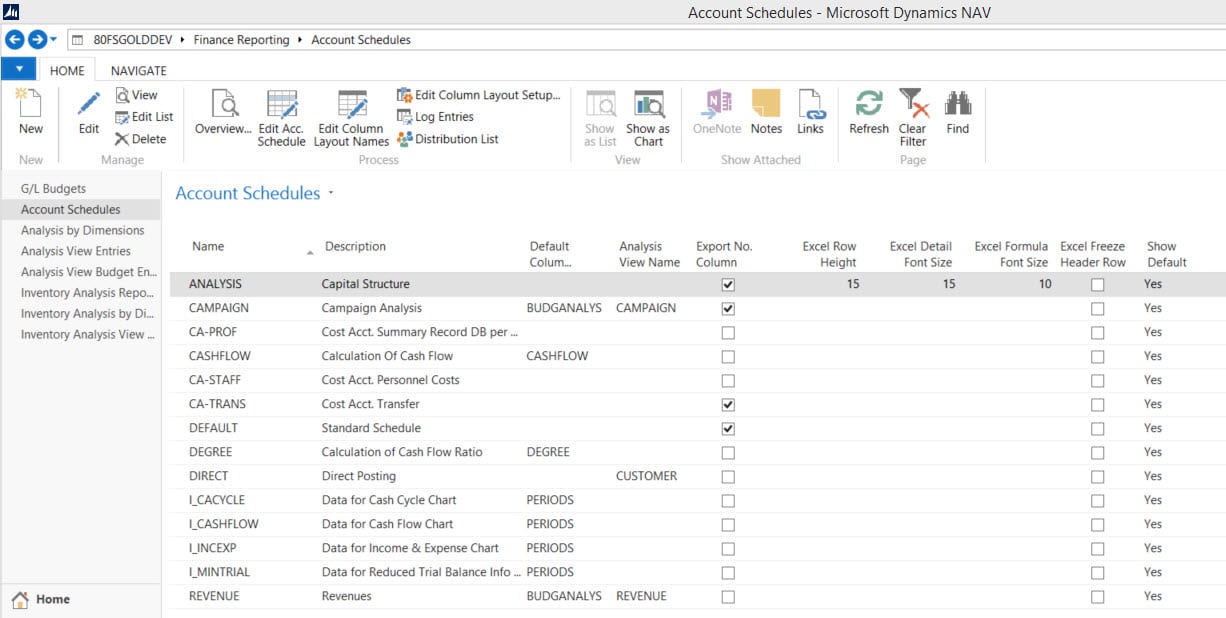
Task: Select the I_MINTRIAL row name
Action: (x=219, y=572)
